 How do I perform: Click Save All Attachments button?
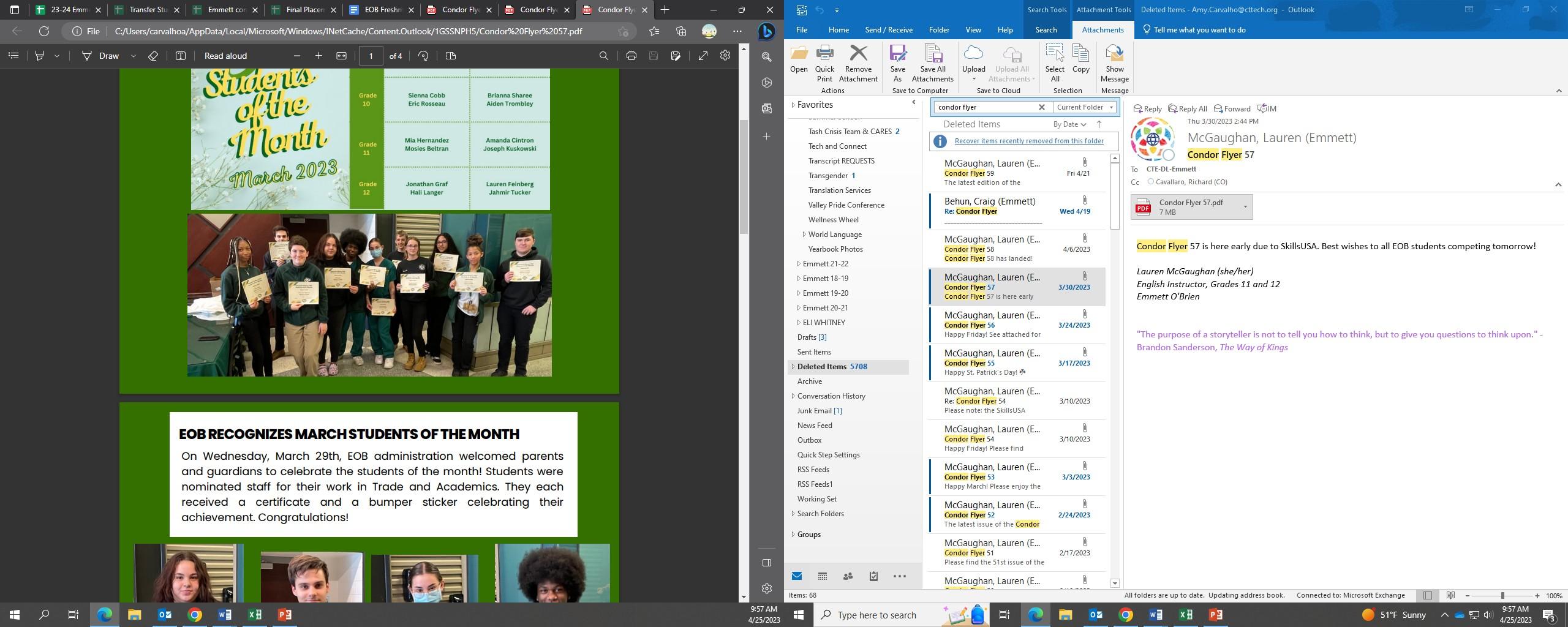(932, 64)
